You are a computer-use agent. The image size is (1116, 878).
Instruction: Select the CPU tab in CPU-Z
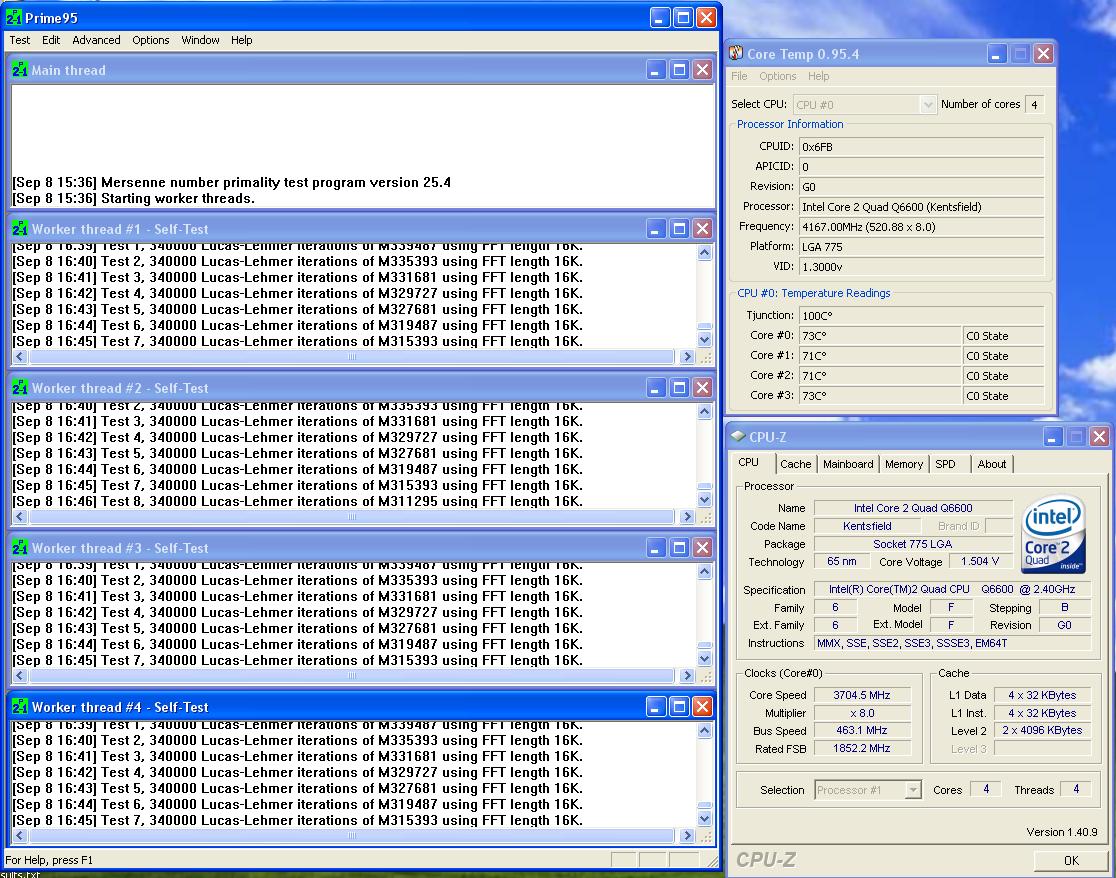(x=749, y=462)
